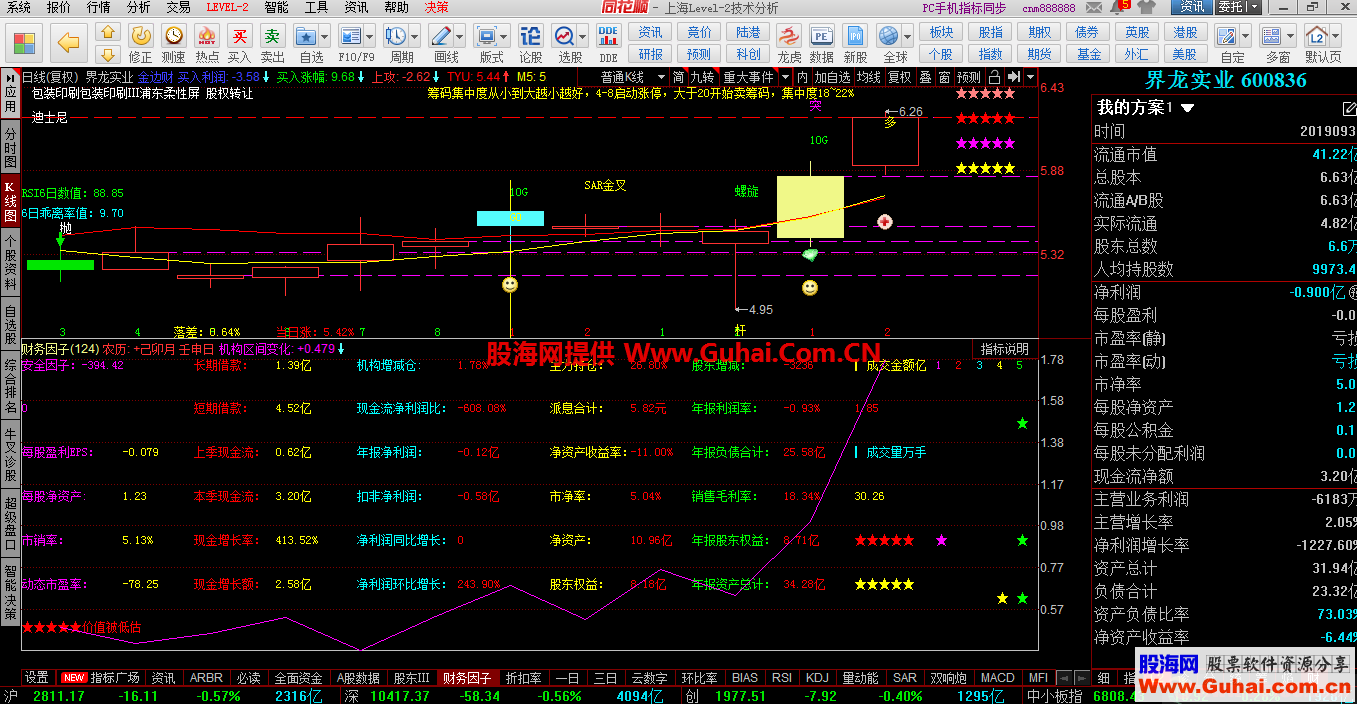Toggle 复权 price adjustment
The height and width of the screenshot is (704, 1357).
(x=900, y=77)
